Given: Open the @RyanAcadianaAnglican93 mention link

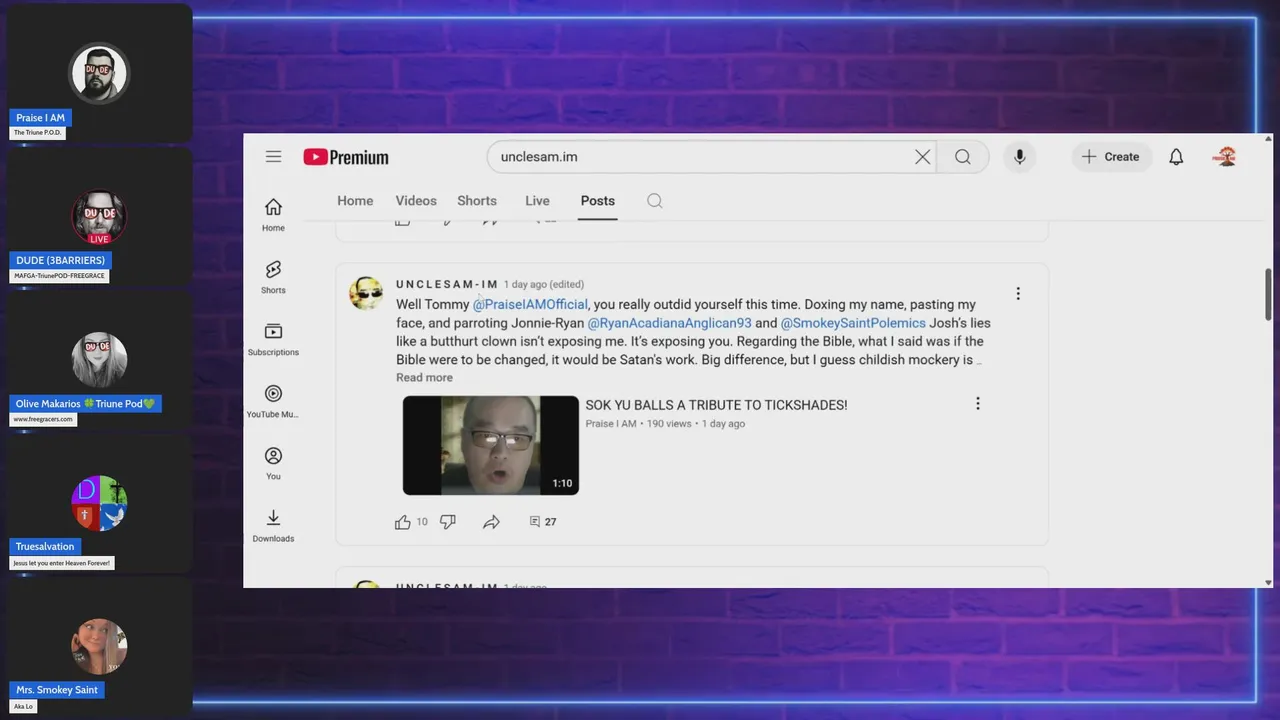Looking at the screenshot, I should pyautogui.click(x=669, y=323).
